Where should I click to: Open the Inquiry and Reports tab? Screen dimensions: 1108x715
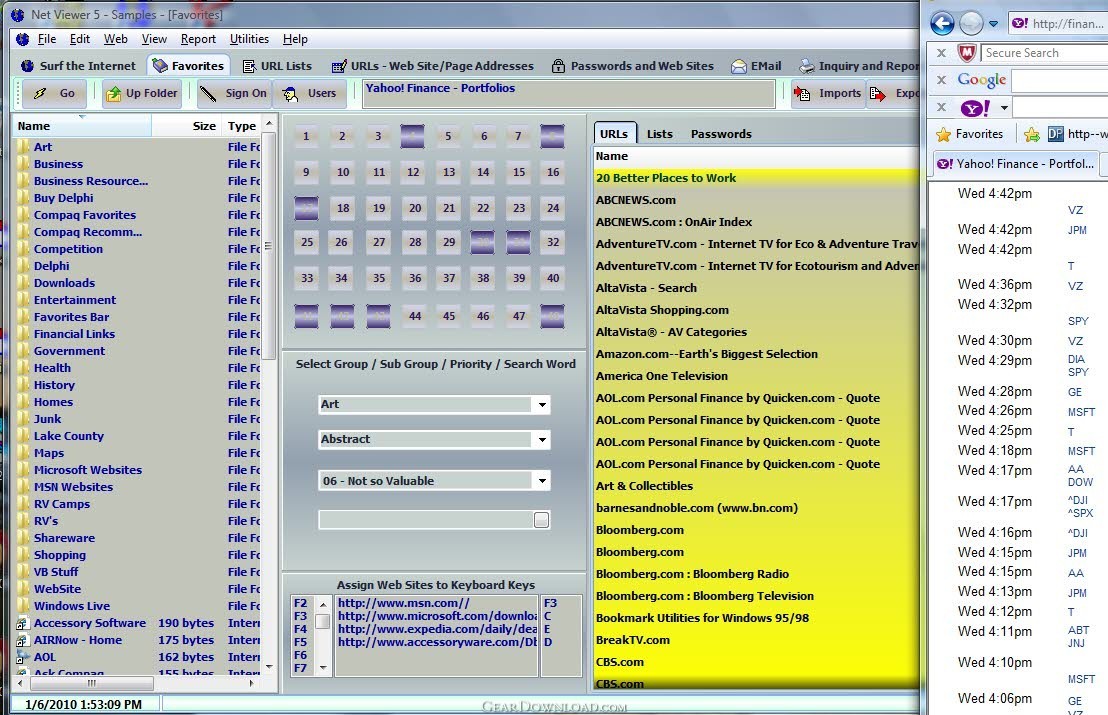pos(858,66)
